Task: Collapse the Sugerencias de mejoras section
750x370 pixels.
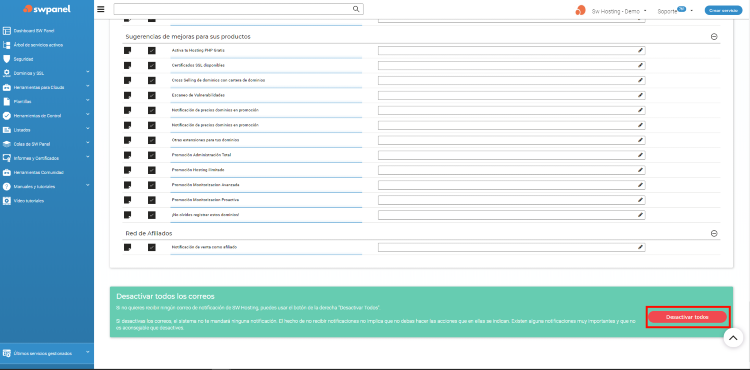Action: click(x=714, y=36)
